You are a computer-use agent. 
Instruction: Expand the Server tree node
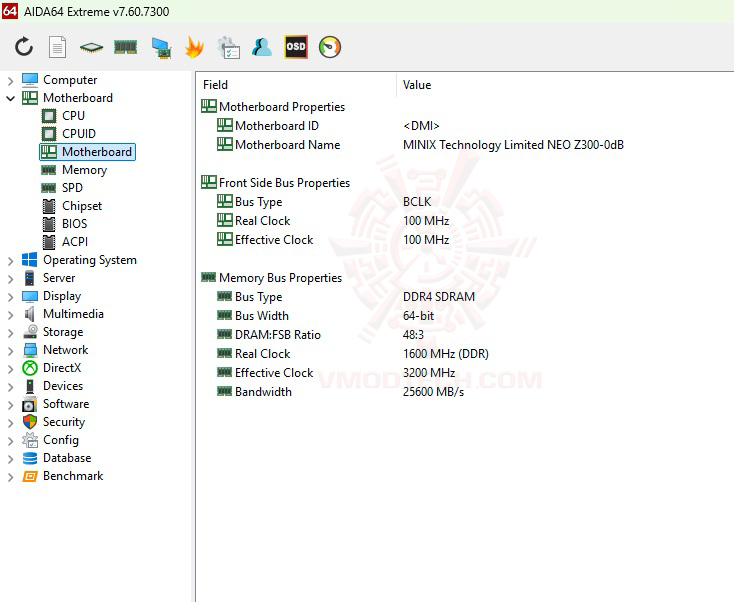pyautogui.click(x=10, y=279)
